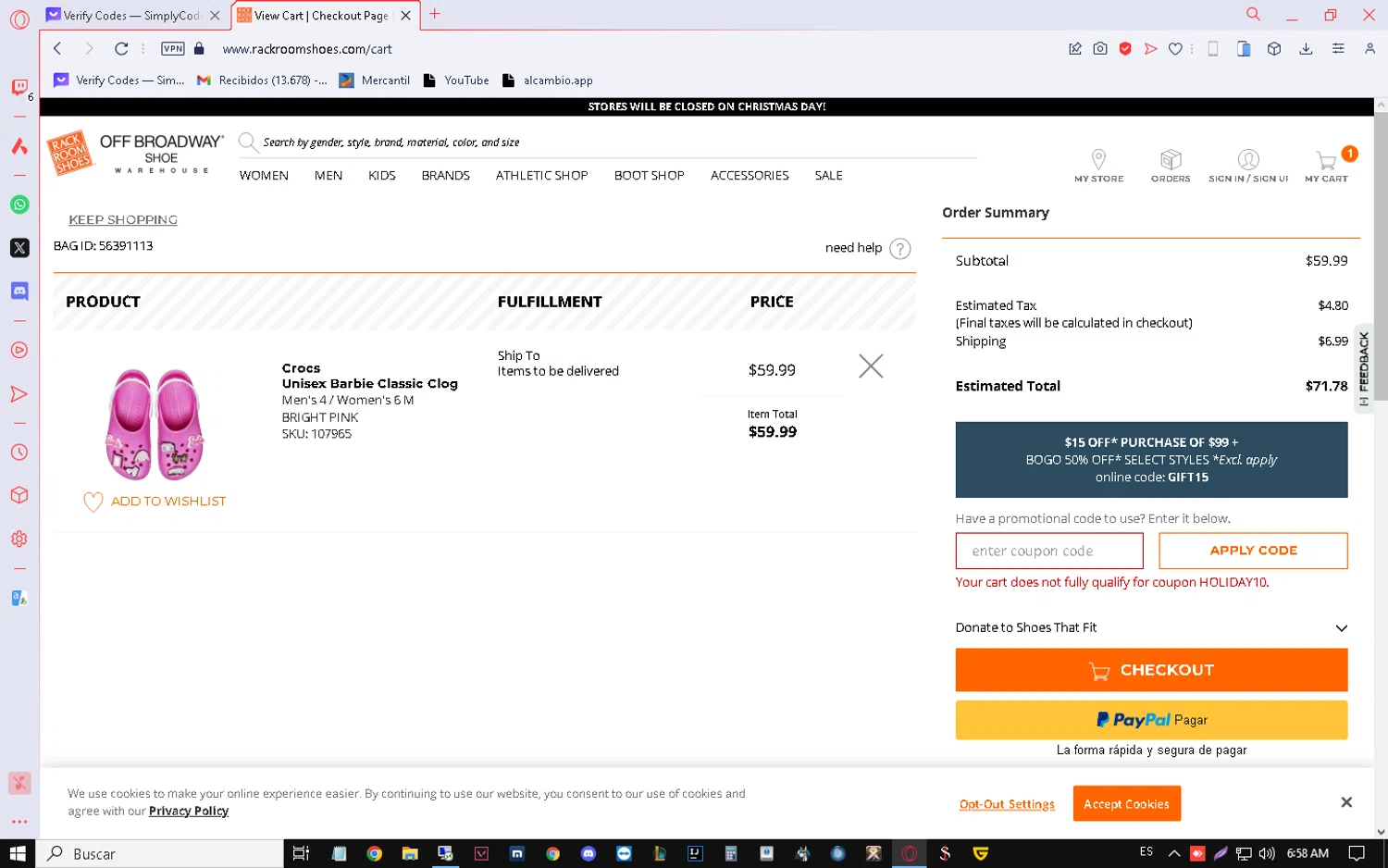
Task: Open the MEN menu
Action: coord(328,175)
